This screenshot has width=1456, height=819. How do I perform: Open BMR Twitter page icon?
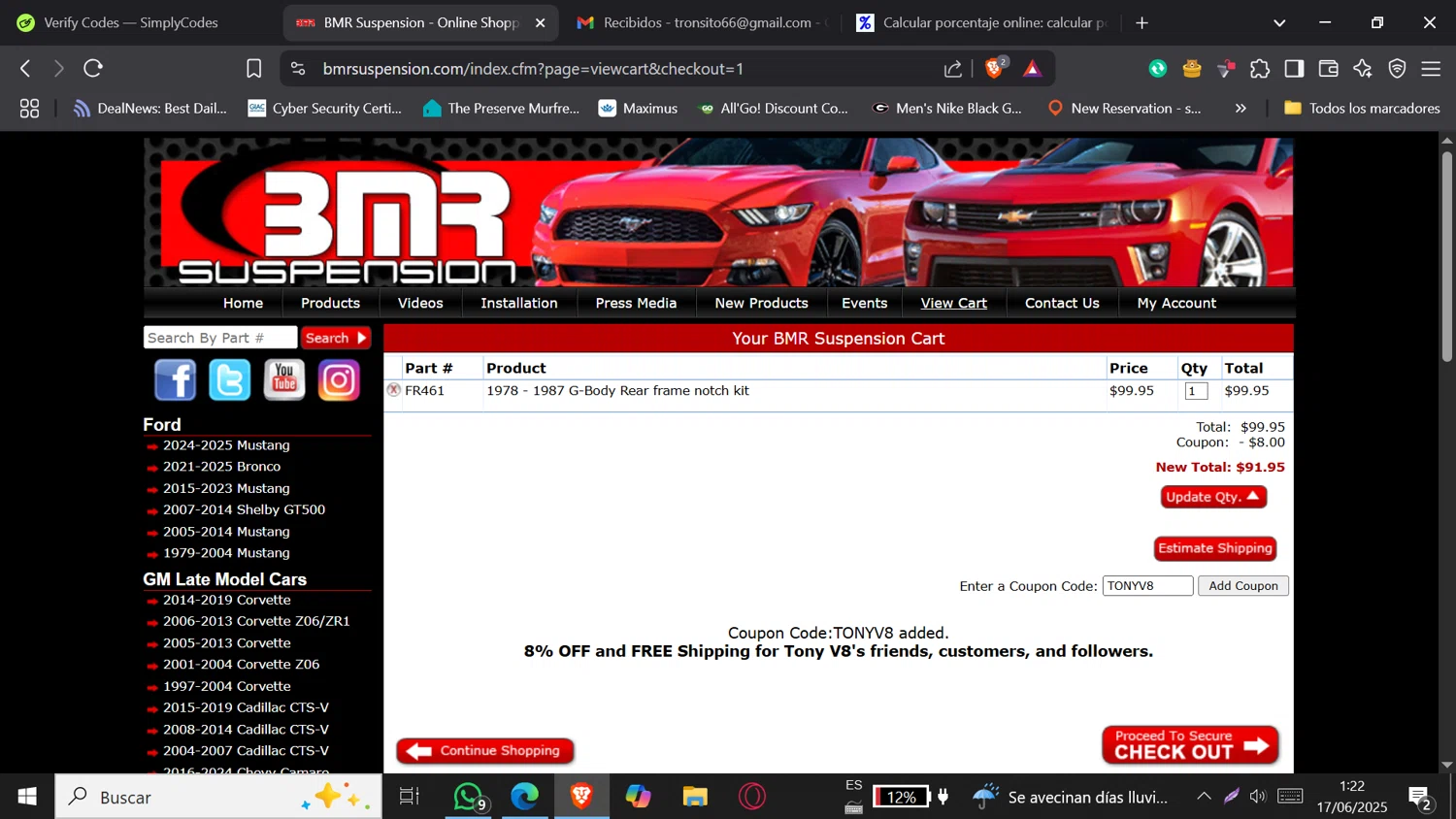pyautogui.click(x=230, y=379)
